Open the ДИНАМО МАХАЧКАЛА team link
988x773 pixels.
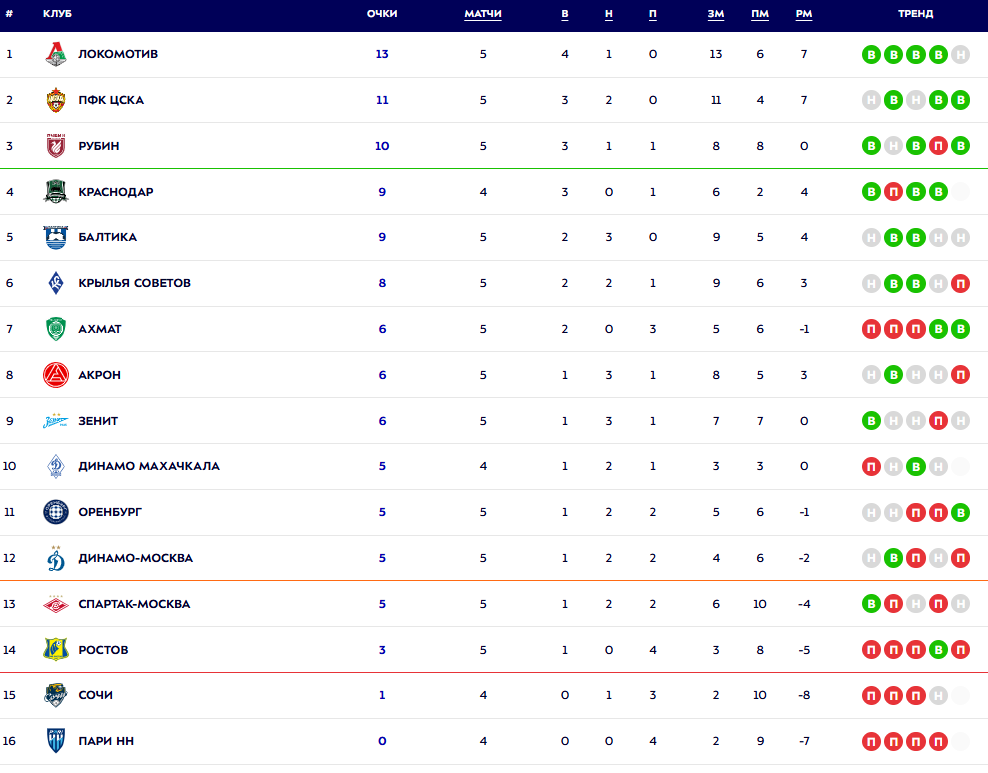(149, 466)
